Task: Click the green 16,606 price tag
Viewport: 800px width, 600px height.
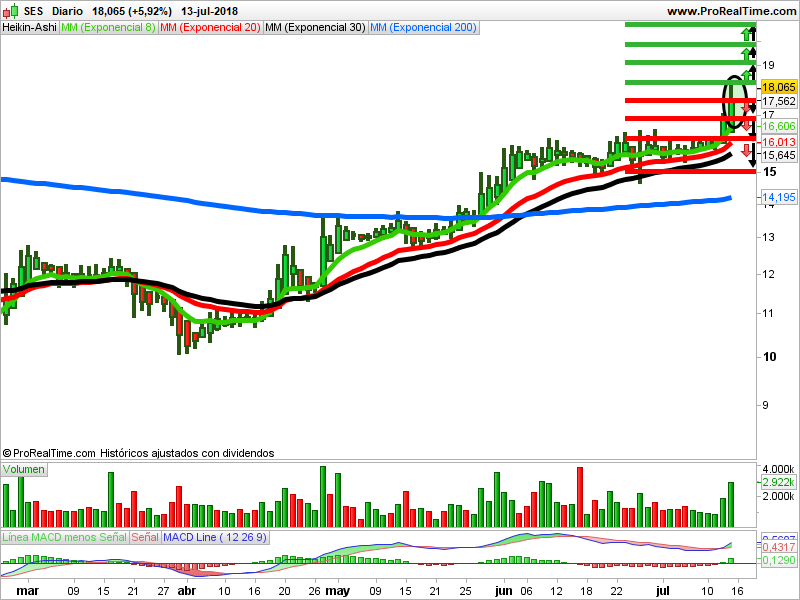Action: [778, 127]
